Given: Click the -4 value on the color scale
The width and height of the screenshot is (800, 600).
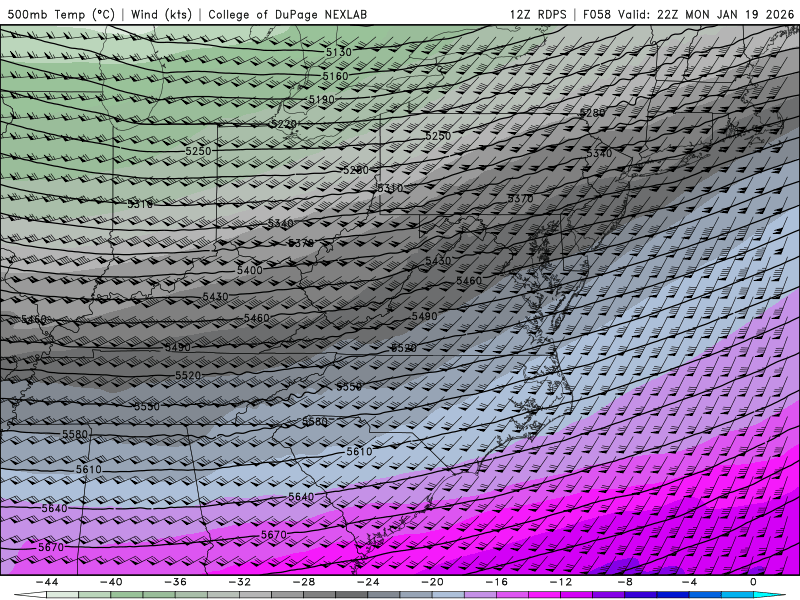Looking at the screenshot, I should (690, 582).
